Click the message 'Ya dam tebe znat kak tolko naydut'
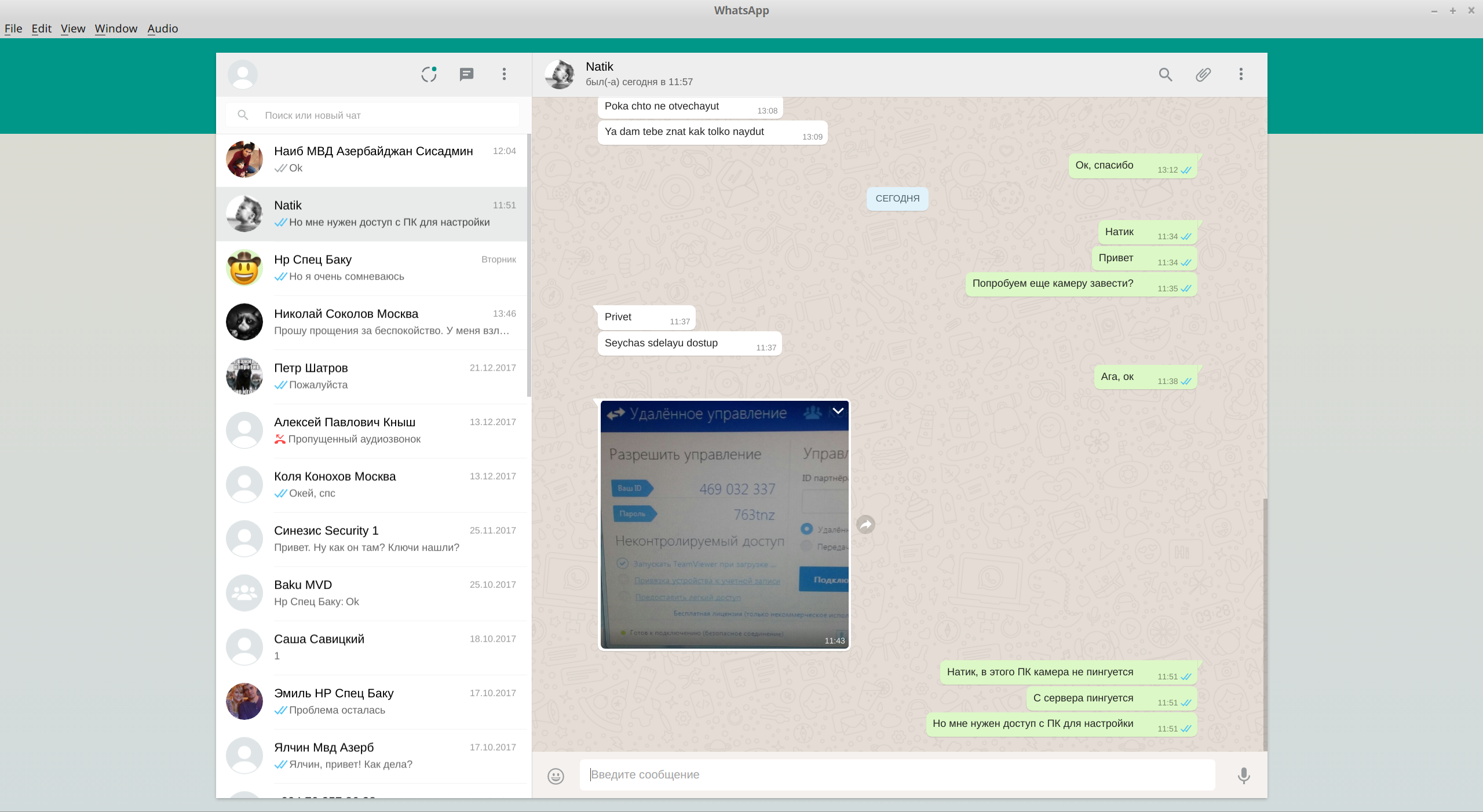The width and height of the screenshot is (1483, 812). (x=713, y=132)
